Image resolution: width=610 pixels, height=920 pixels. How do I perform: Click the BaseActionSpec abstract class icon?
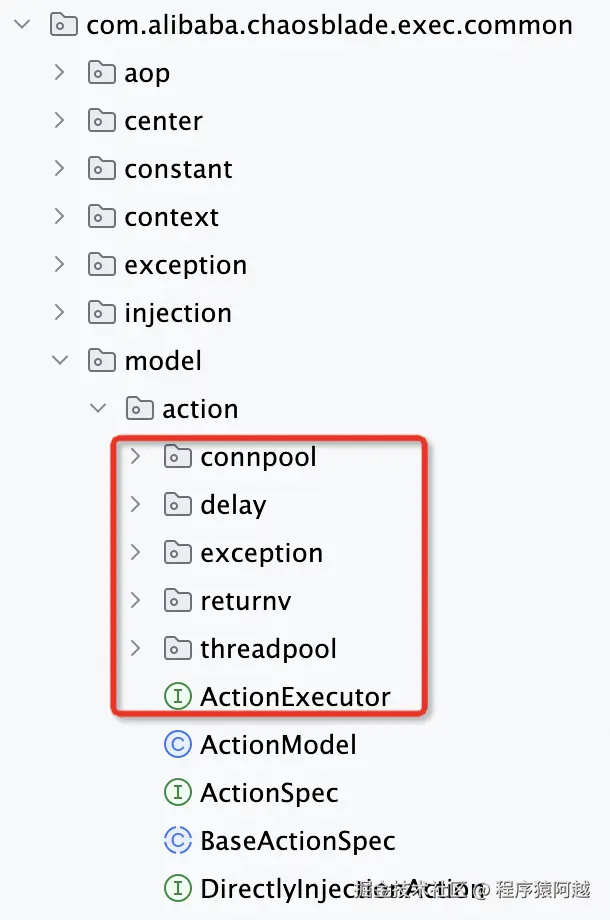pyautogui.click(x=177, y=841)
